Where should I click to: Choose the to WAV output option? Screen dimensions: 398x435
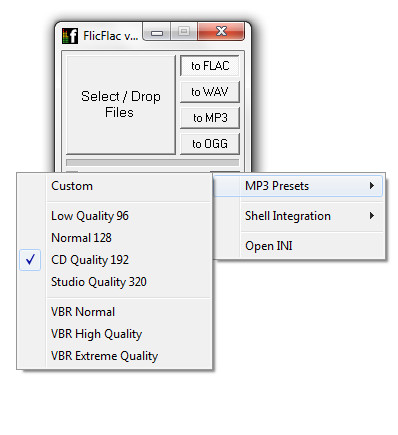[210, 92]
